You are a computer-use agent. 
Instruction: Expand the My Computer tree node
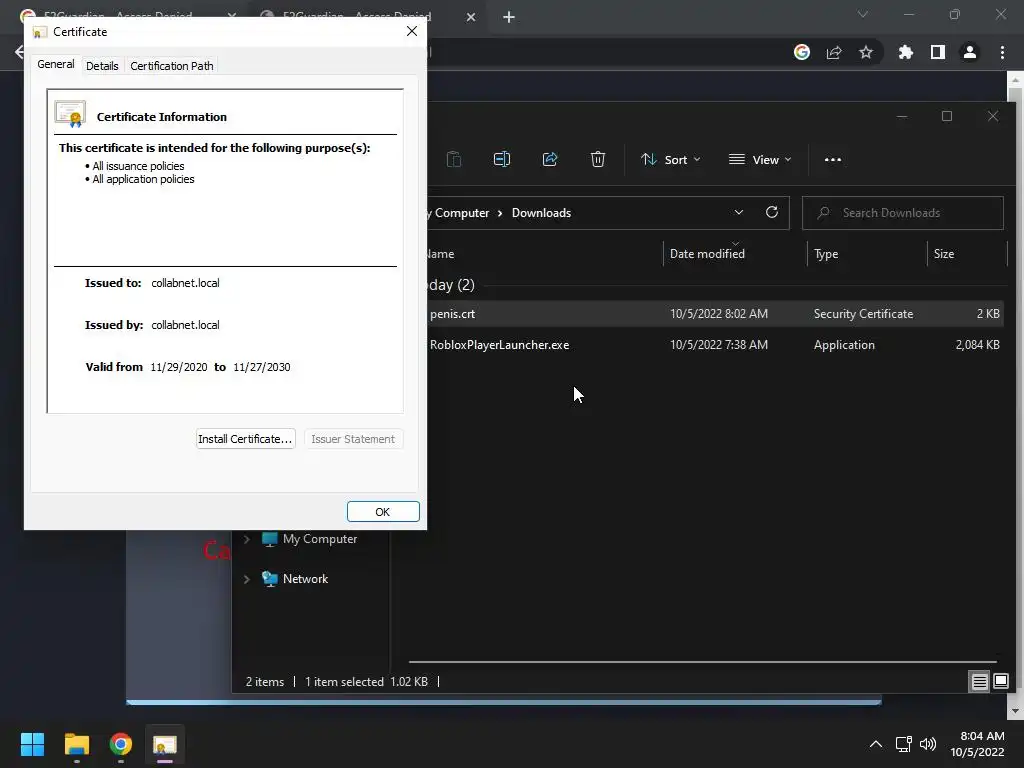(247, 539)
